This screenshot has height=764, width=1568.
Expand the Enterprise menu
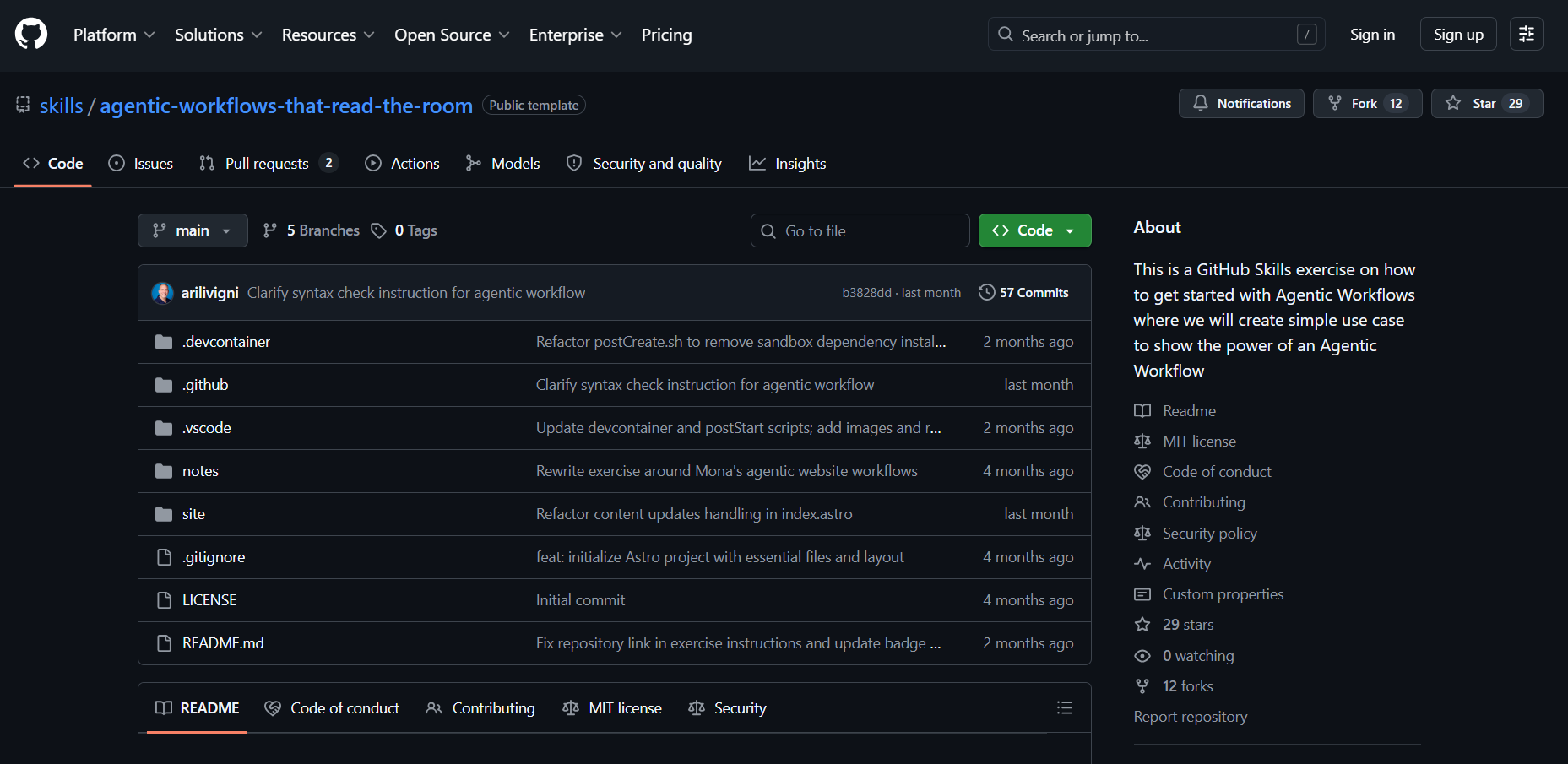pos(575,35)
